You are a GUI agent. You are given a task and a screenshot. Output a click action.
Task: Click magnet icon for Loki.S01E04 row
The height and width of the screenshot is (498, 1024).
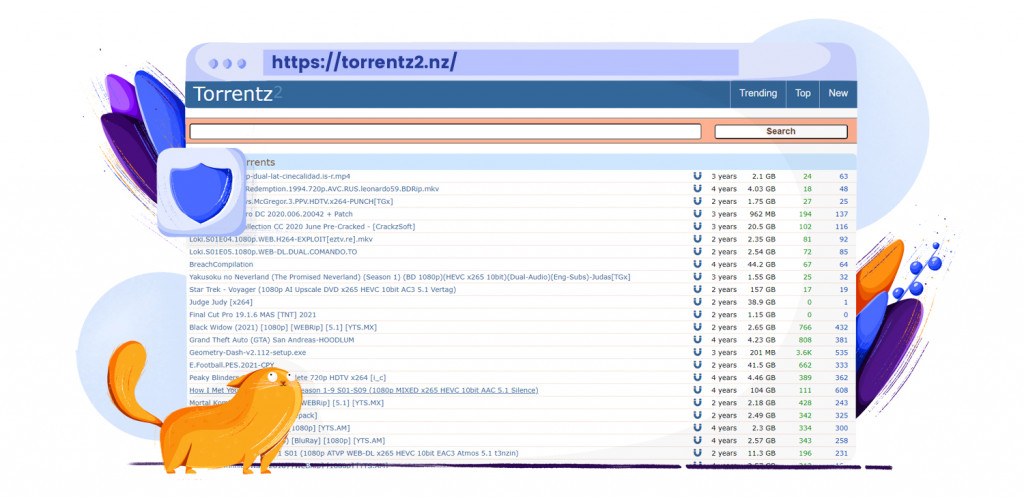[697, 239]
